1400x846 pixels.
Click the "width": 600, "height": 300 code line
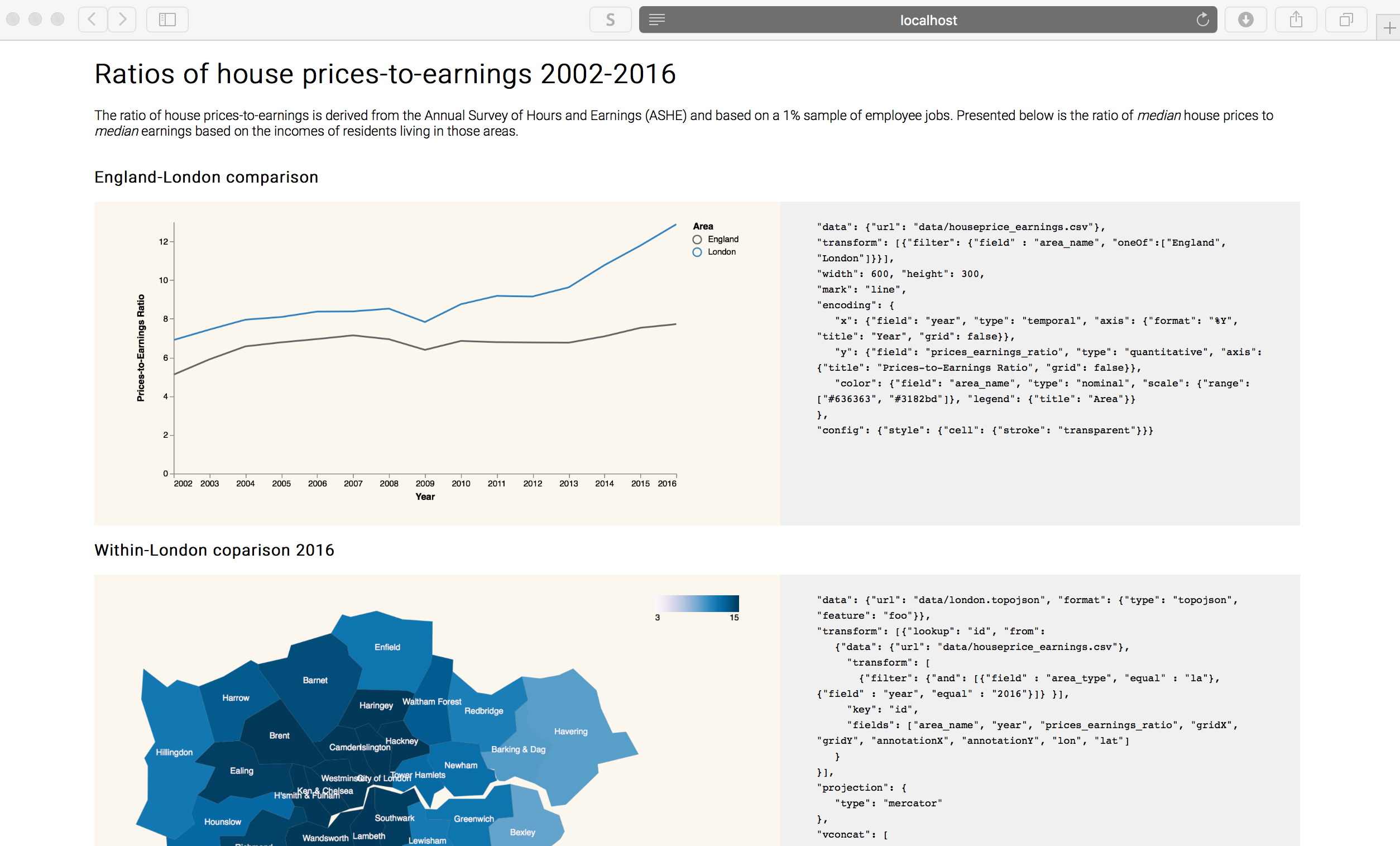pos(900,274)
